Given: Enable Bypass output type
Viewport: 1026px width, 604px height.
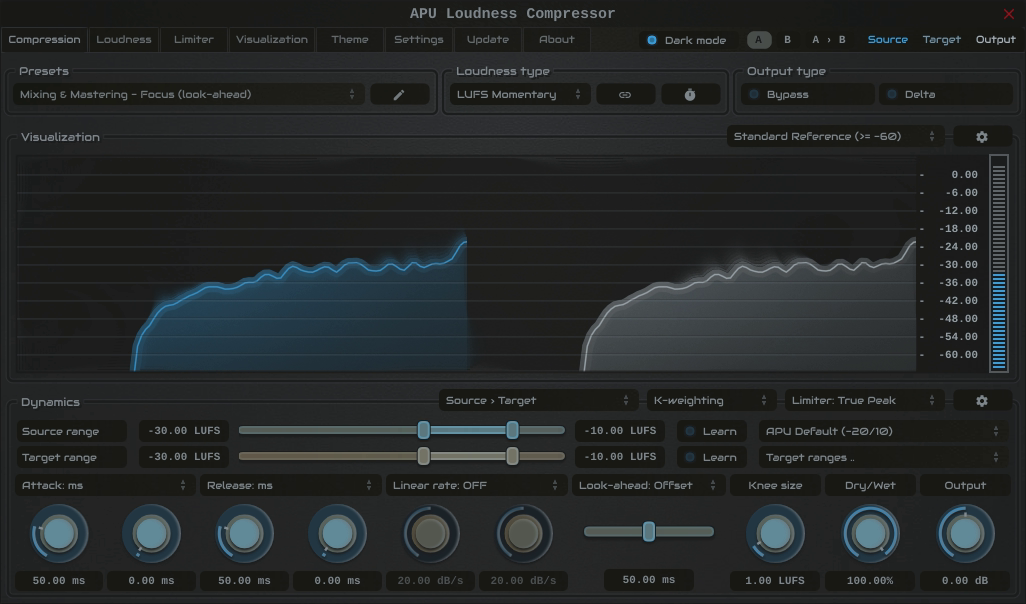Looking at the screenshot, I should tap(808, 95).
